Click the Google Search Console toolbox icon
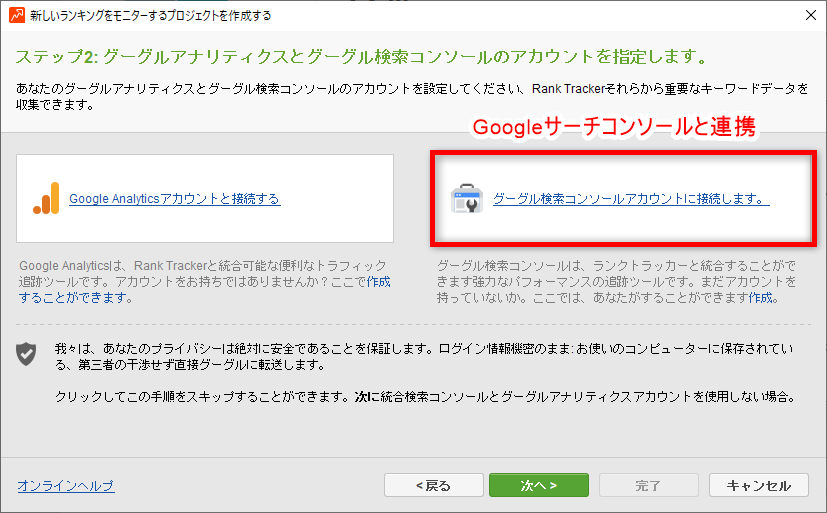 467,199
